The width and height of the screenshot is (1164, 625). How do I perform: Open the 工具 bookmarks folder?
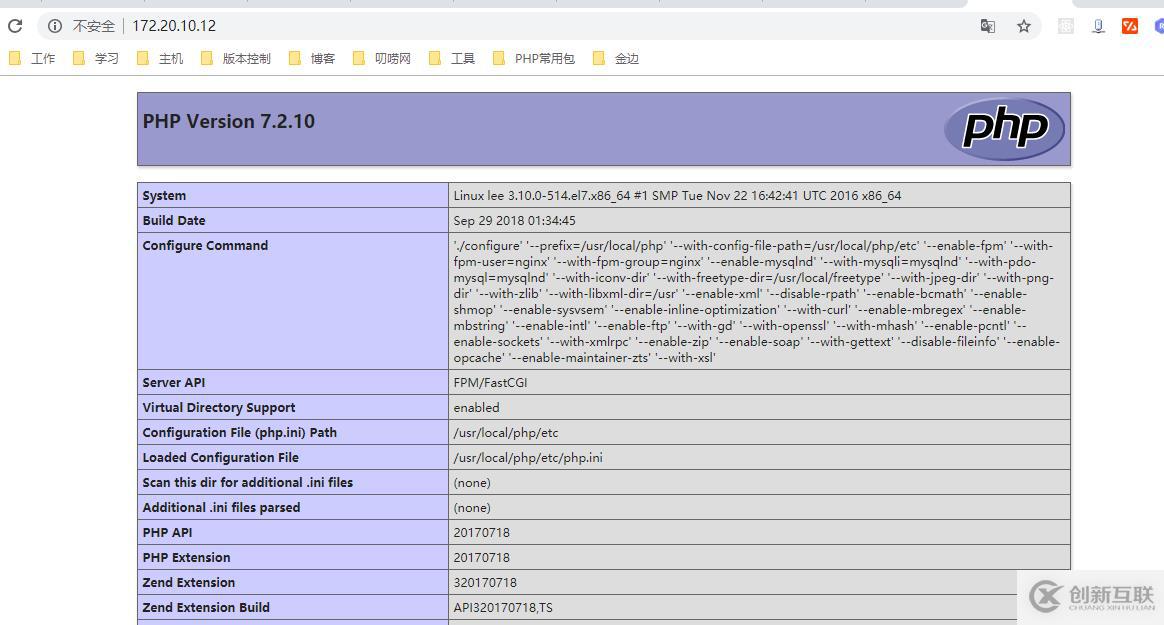tap(462, 58)
